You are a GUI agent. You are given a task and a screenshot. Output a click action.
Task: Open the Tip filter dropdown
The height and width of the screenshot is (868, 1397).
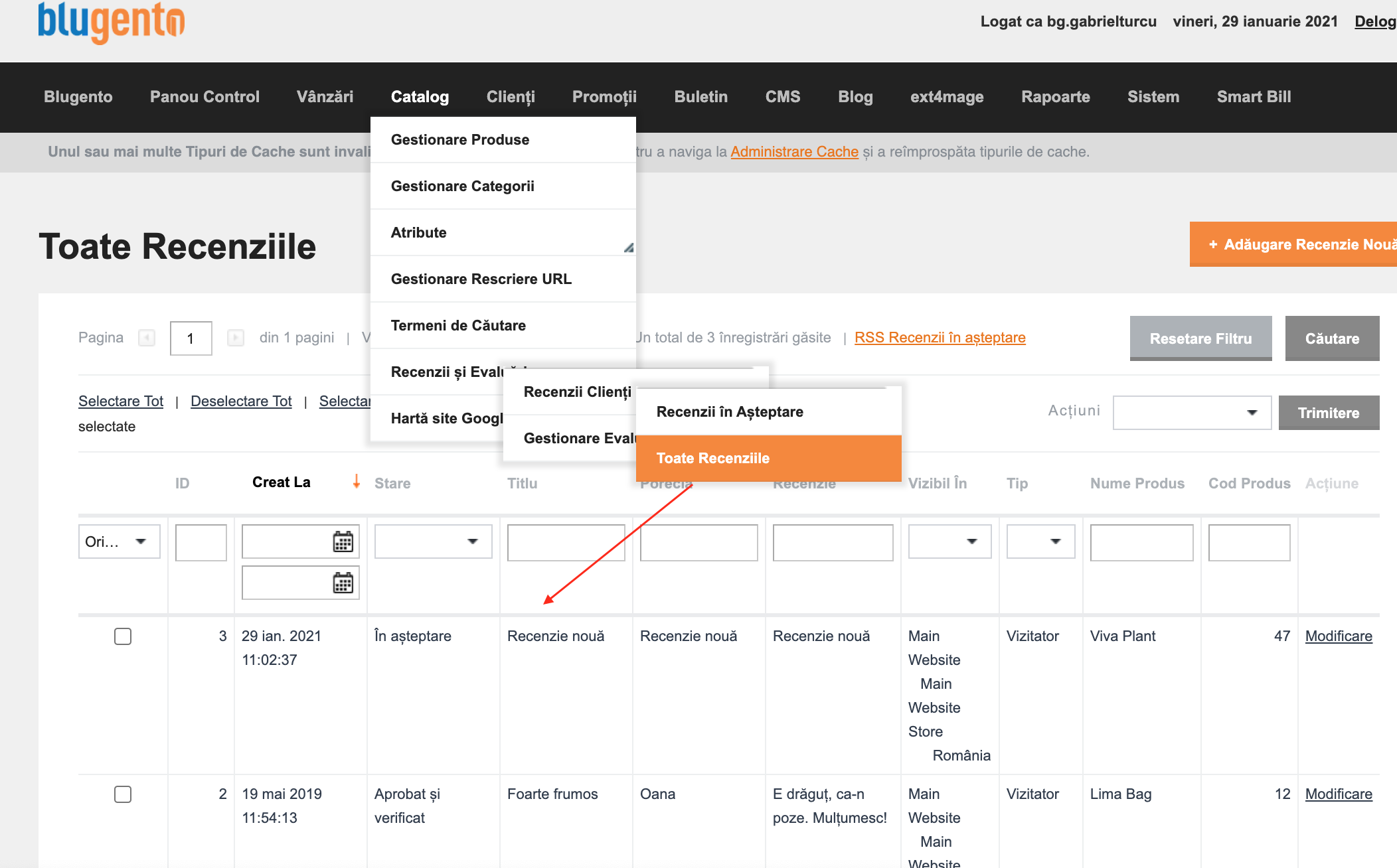(x=1040, y=542)
